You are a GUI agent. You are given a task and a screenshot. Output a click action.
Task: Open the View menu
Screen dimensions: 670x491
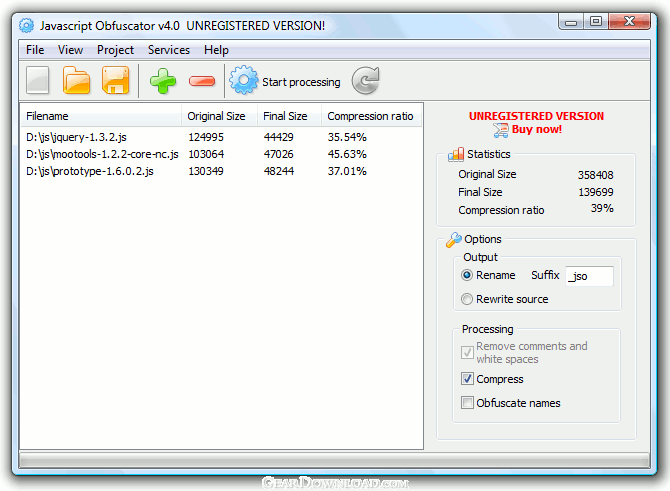tap(71, 50)
